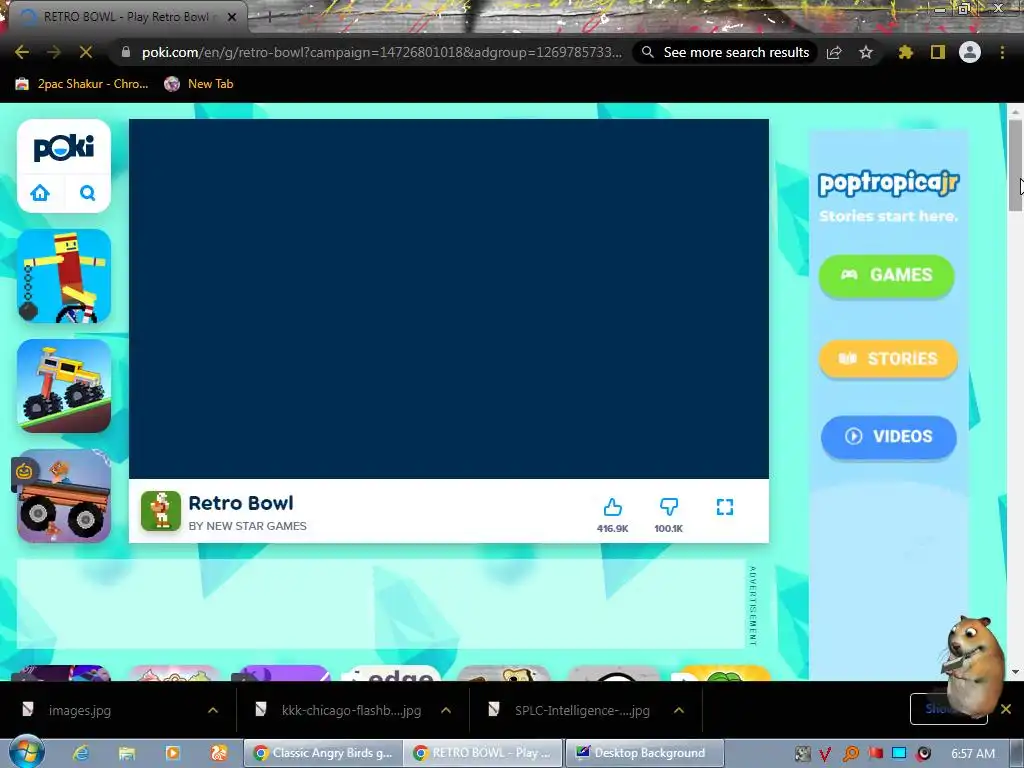Click the red flag tray icon
The height and width of the screenshot is (768, 1024).
(x=875, y=754)
